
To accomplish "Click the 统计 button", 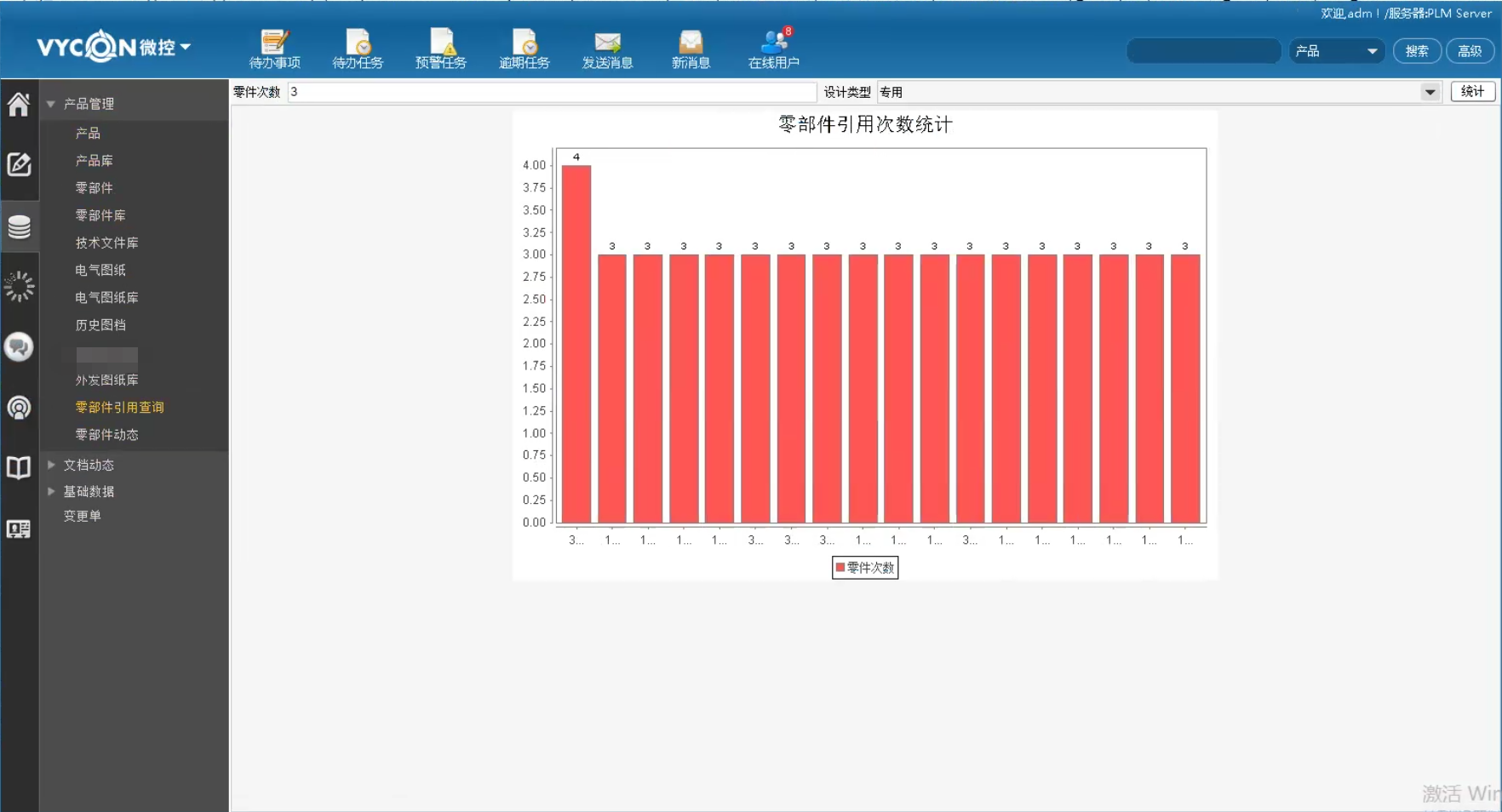I will click(x=1472, y=92).
